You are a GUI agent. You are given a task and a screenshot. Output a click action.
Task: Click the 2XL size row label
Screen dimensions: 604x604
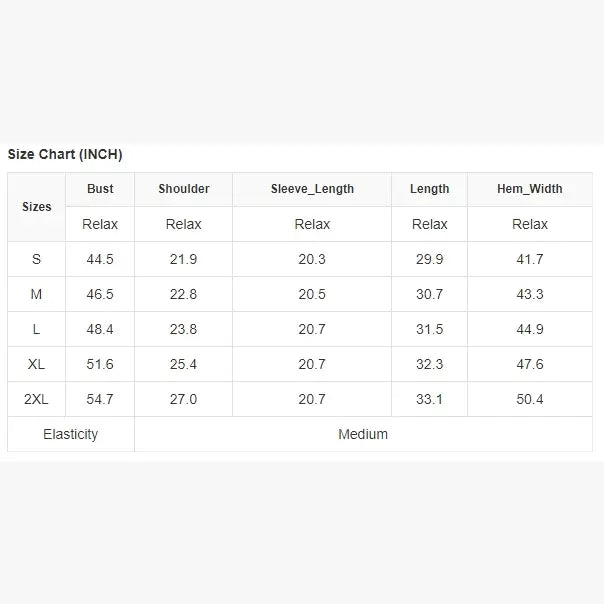[36, 399]
